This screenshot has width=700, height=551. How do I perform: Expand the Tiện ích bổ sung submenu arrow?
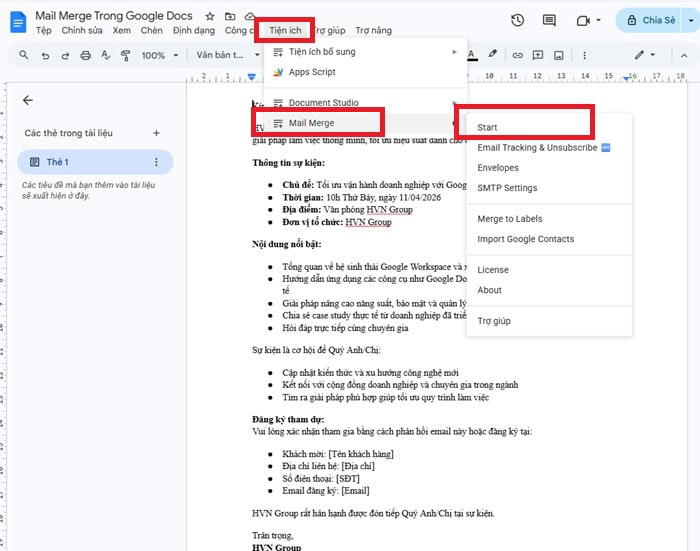click(x=454, y=52)
